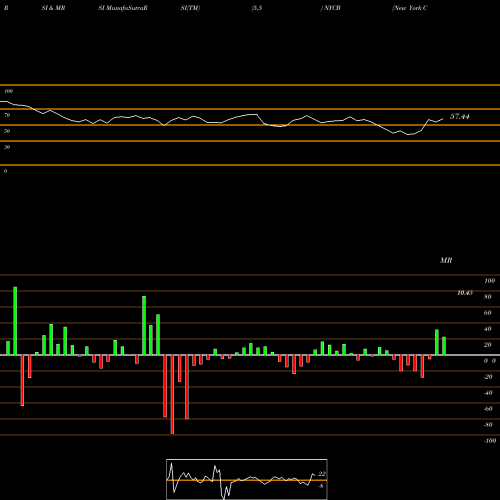The height and width of the screenshot is (500, 500).
Task: Click the RSI current value '57.44'
Action: click(x=460, y=116)
